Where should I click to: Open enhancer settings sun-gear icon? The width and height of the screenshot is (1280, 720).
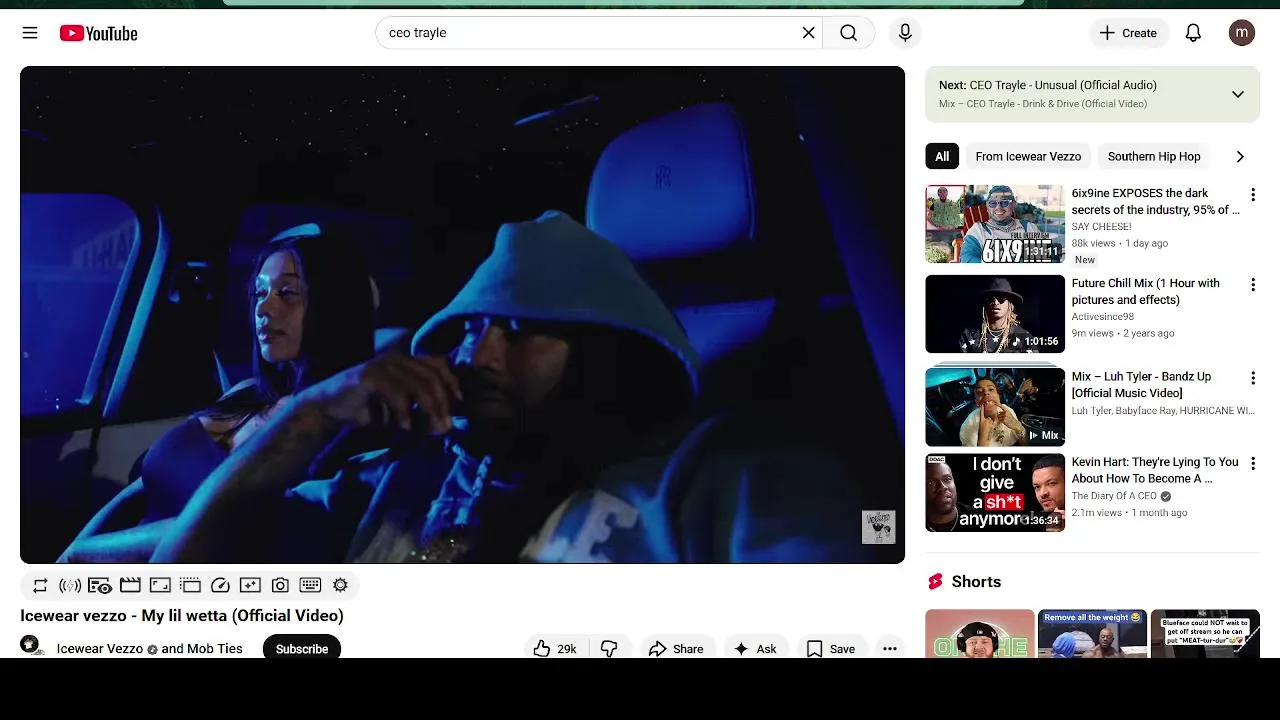tap(340, 585)
